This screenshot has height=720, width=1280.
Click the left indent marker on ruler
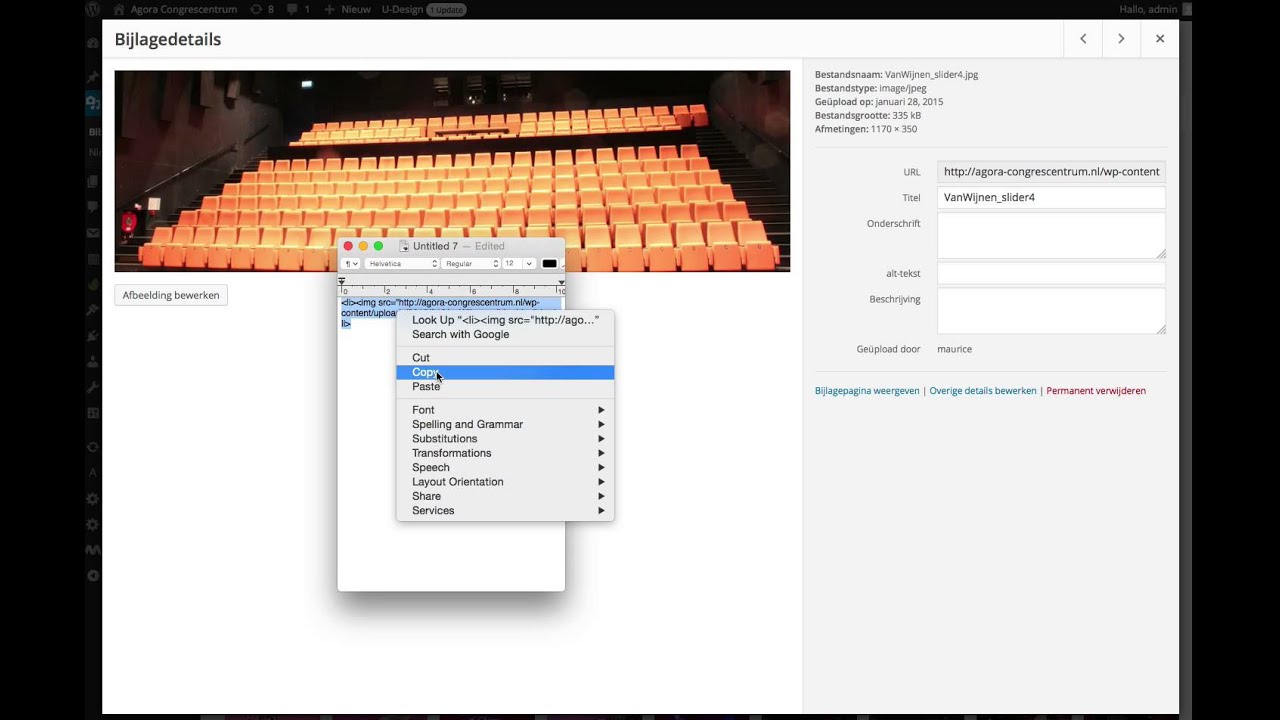(x=342, y=283)
